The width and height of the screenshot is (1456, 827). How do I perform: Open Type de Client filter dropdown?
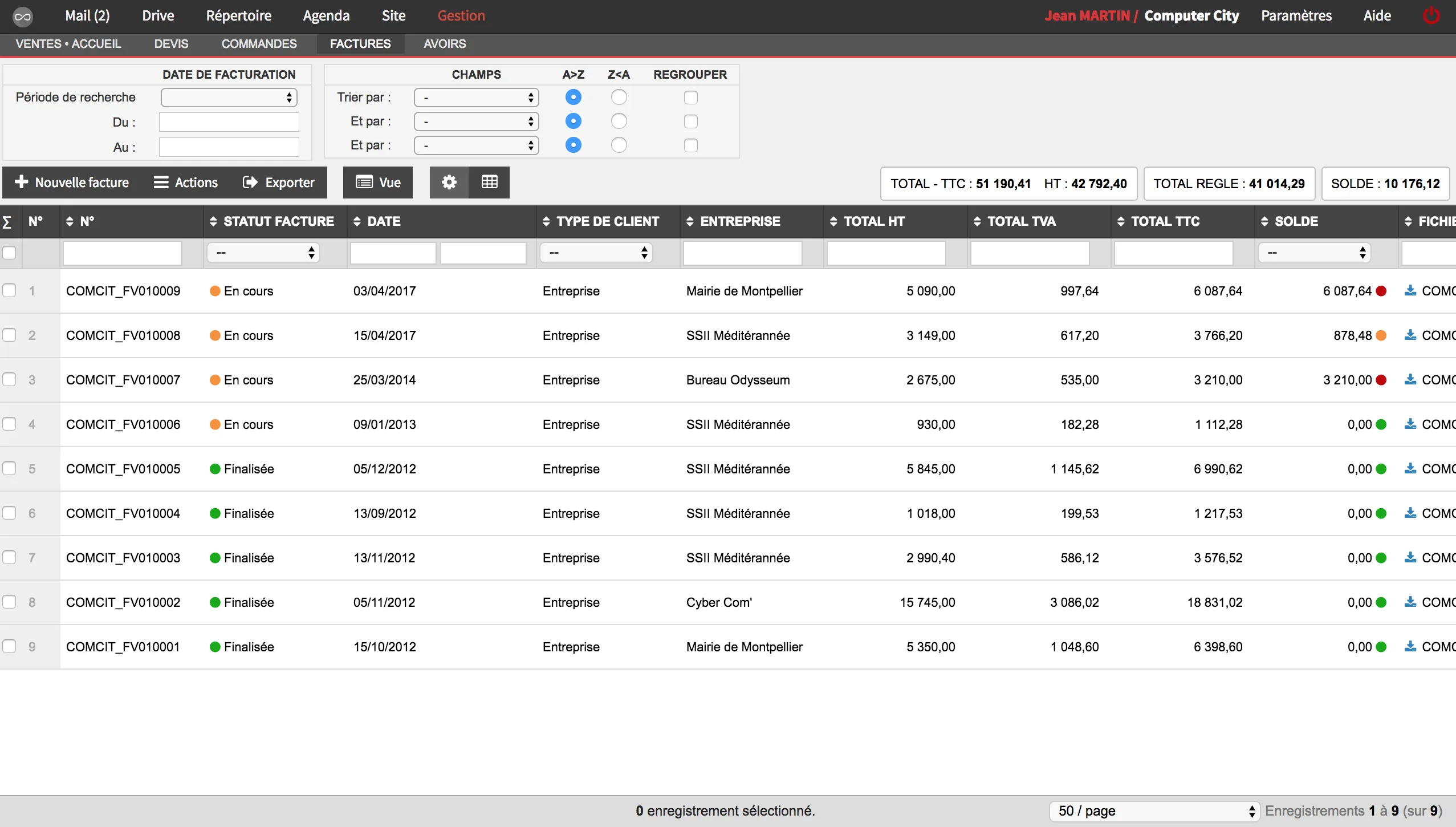[596, 253]
